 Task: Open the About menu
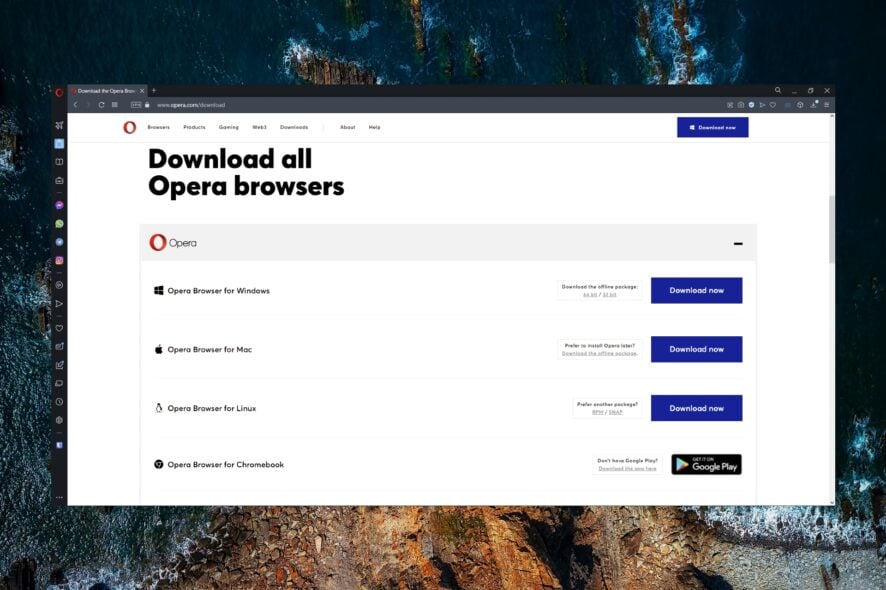pos(348,127)
